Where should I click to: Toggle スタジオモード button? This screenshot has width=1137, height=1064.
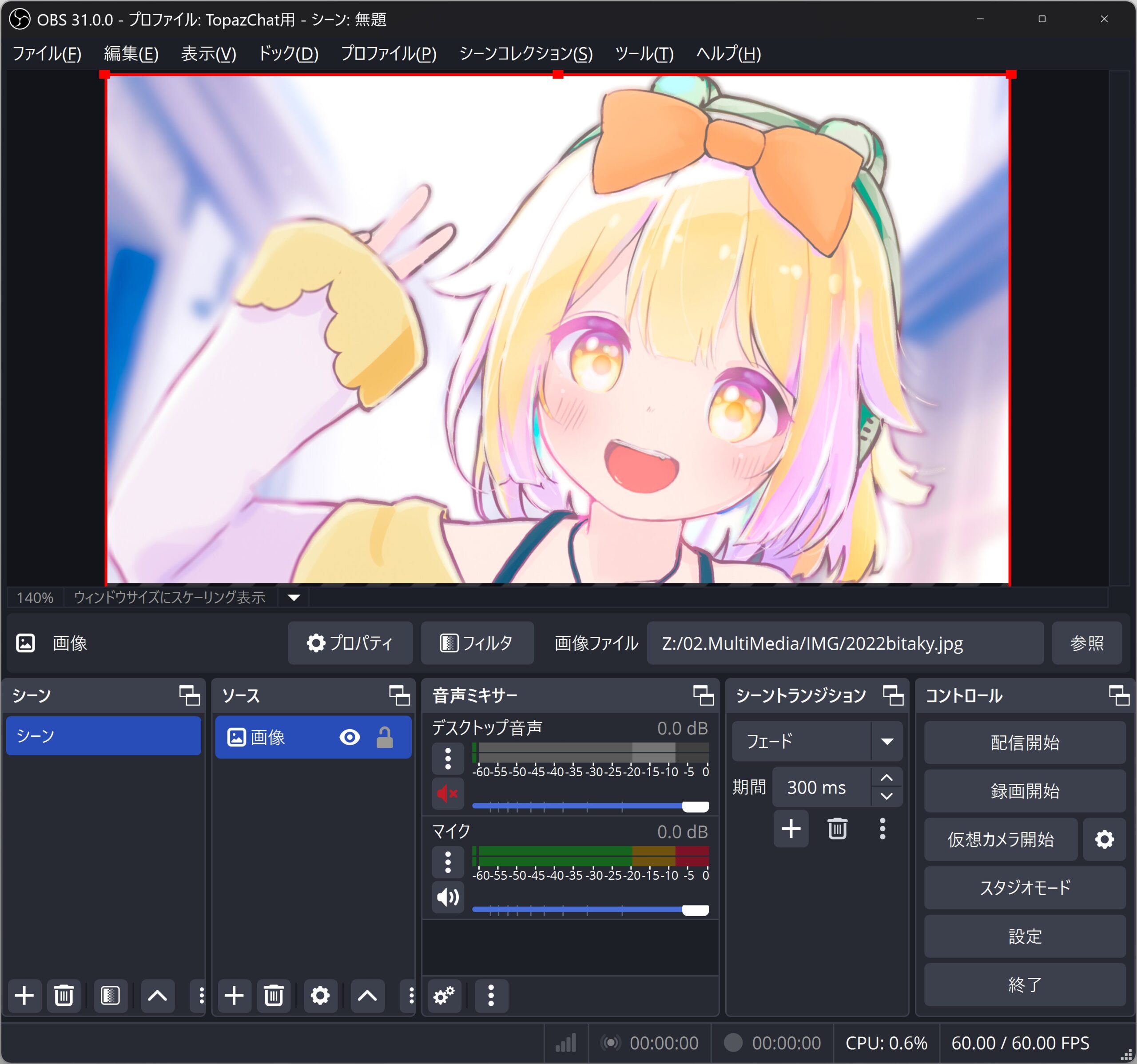pyautogui.click(x=1025, y=887)
